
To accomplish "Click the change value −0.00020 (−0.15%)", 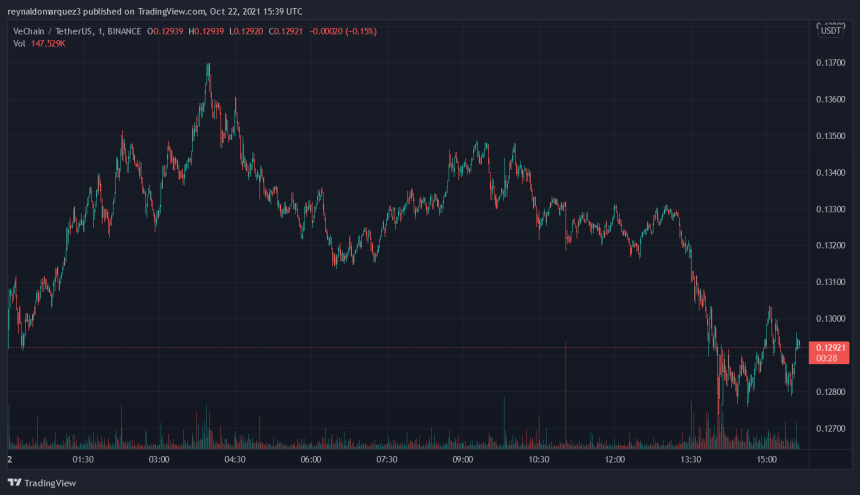I will point(343,31).
